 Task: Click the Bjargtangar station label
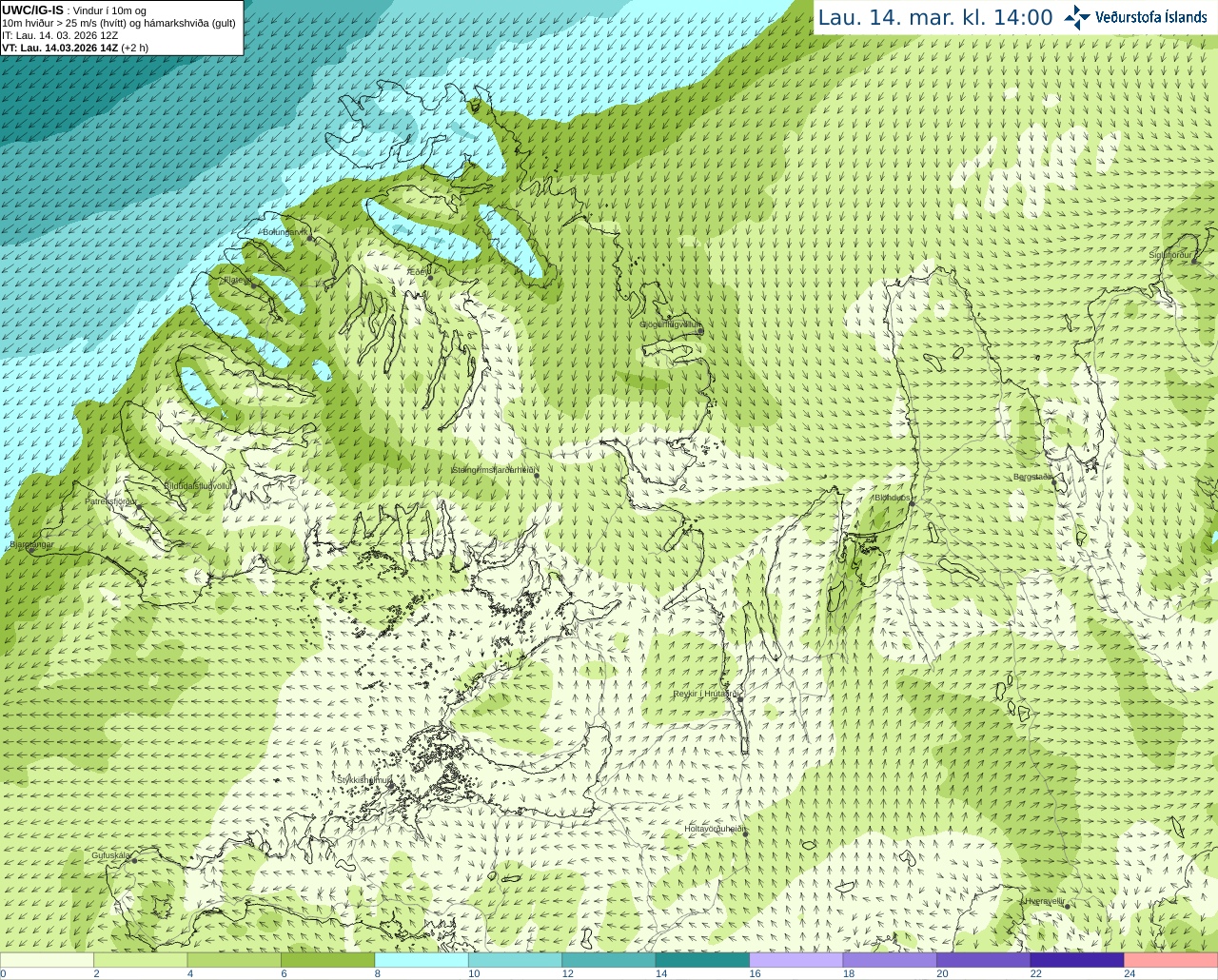30,544
